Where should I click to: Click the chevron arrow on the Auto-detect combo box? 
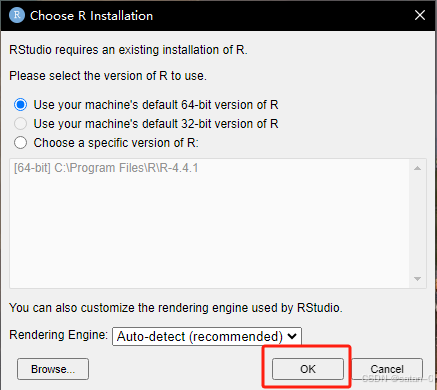[x=292, y=336]
